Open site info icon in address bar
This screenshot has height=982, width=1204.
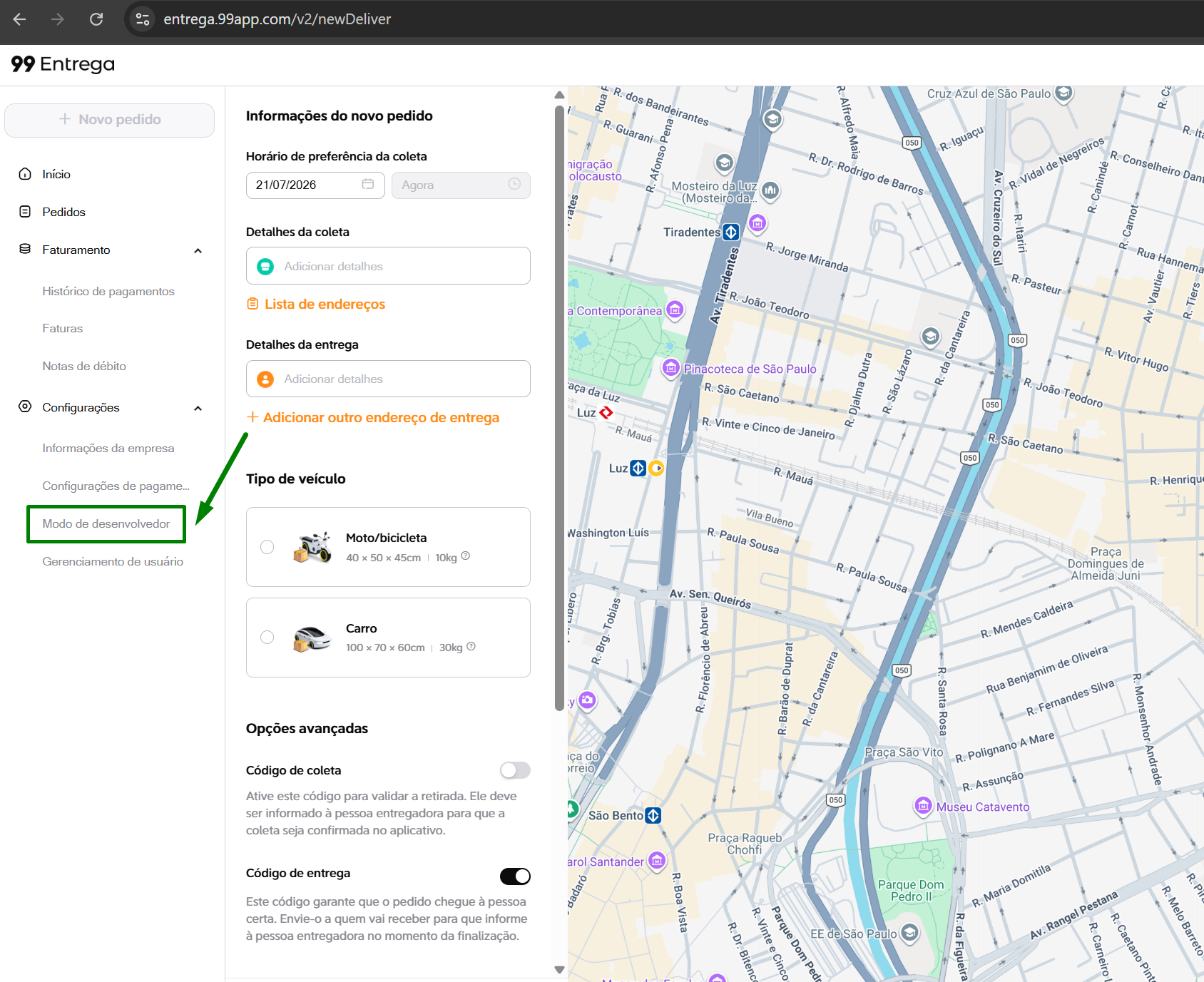pos(143,19)
